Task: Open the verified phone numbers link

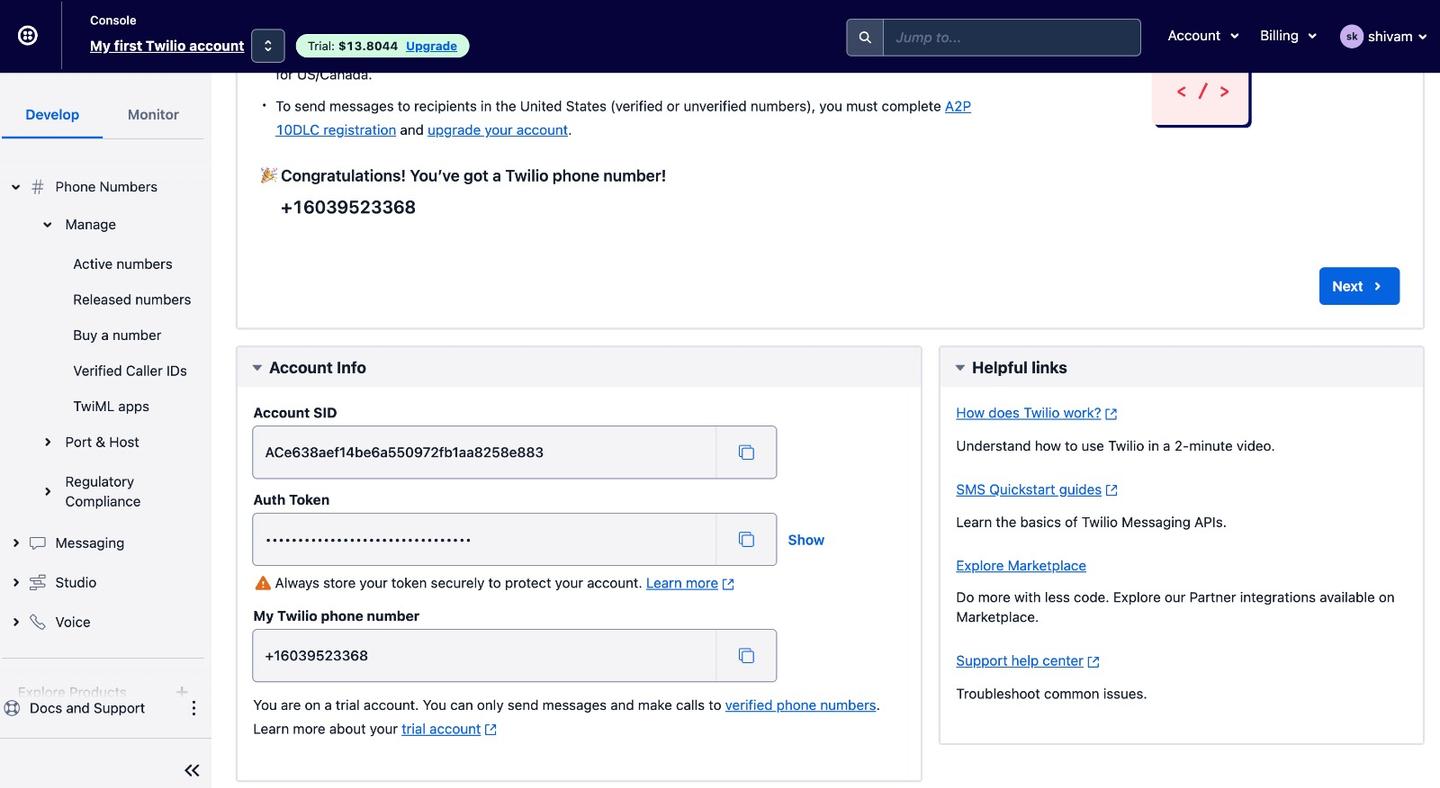Action: pyautogui.click(x=801, y=705)
